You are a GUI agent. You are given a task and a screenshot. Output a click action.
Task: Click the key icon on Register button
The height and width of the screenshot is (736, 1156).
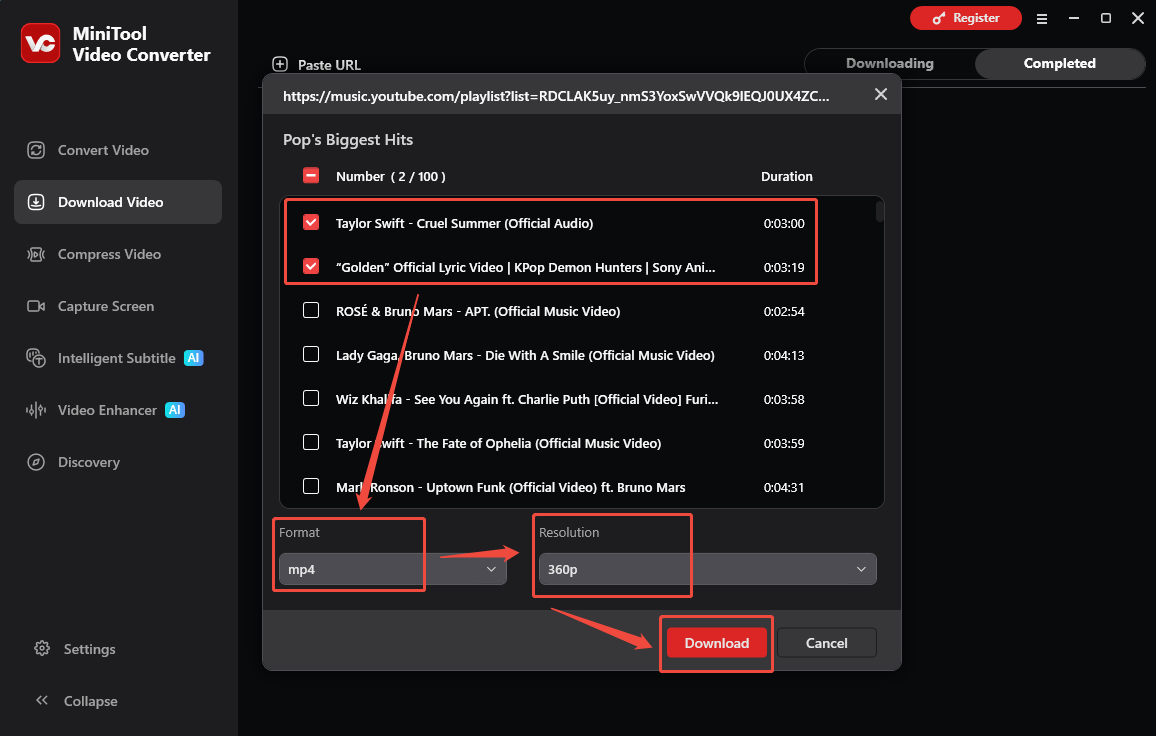(939, 18)
